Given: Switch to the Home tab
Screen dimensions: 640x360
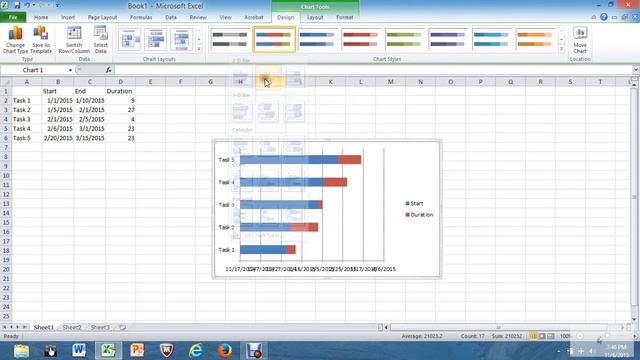Looking at the screenshot, I should (41, 17).
